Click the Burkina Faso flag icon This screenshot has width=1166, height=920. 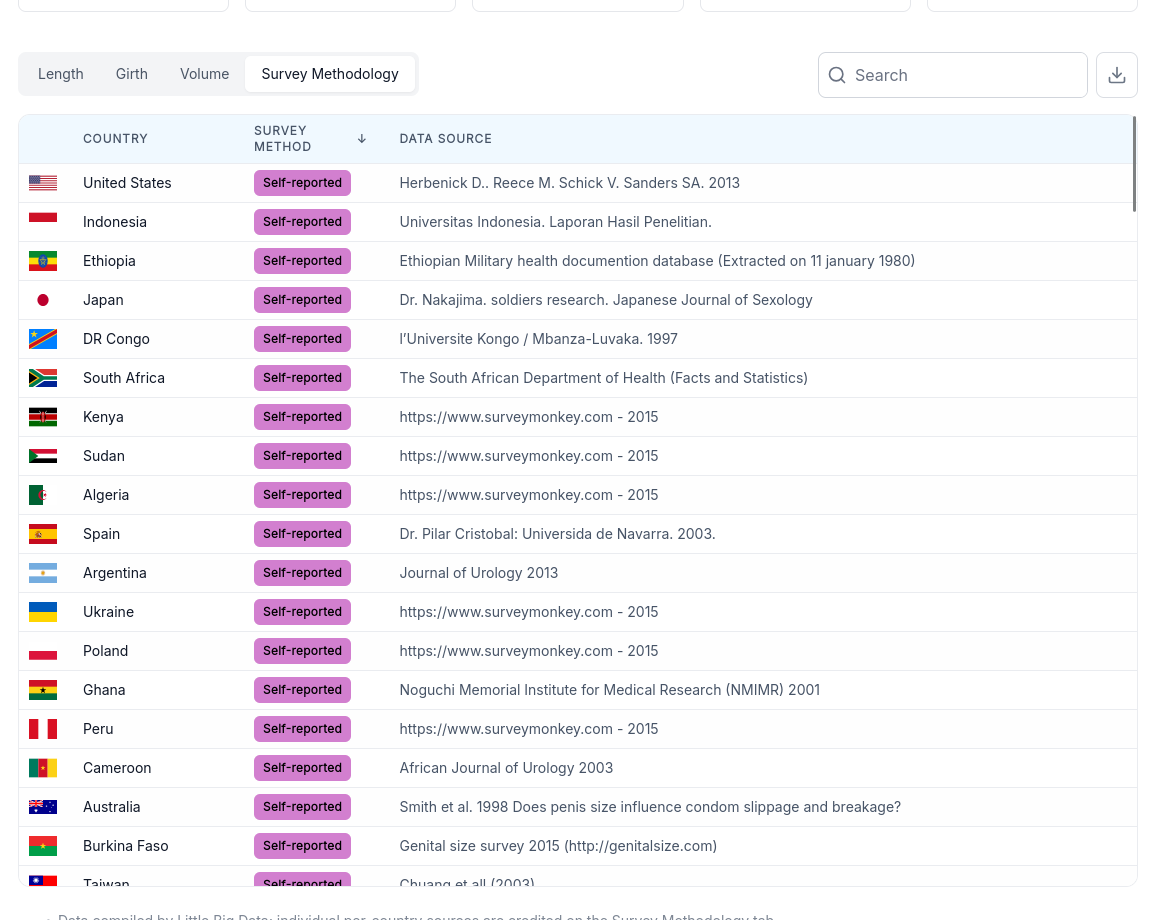[x=43, y=846]
